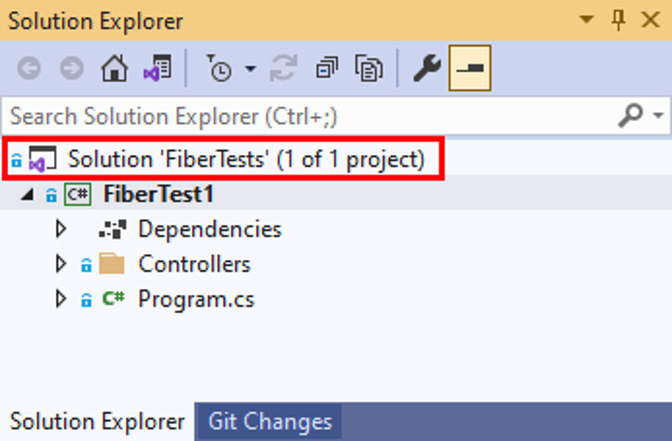Open the Pending Changes Filter dropdown arrow

[x=249, y=69]
